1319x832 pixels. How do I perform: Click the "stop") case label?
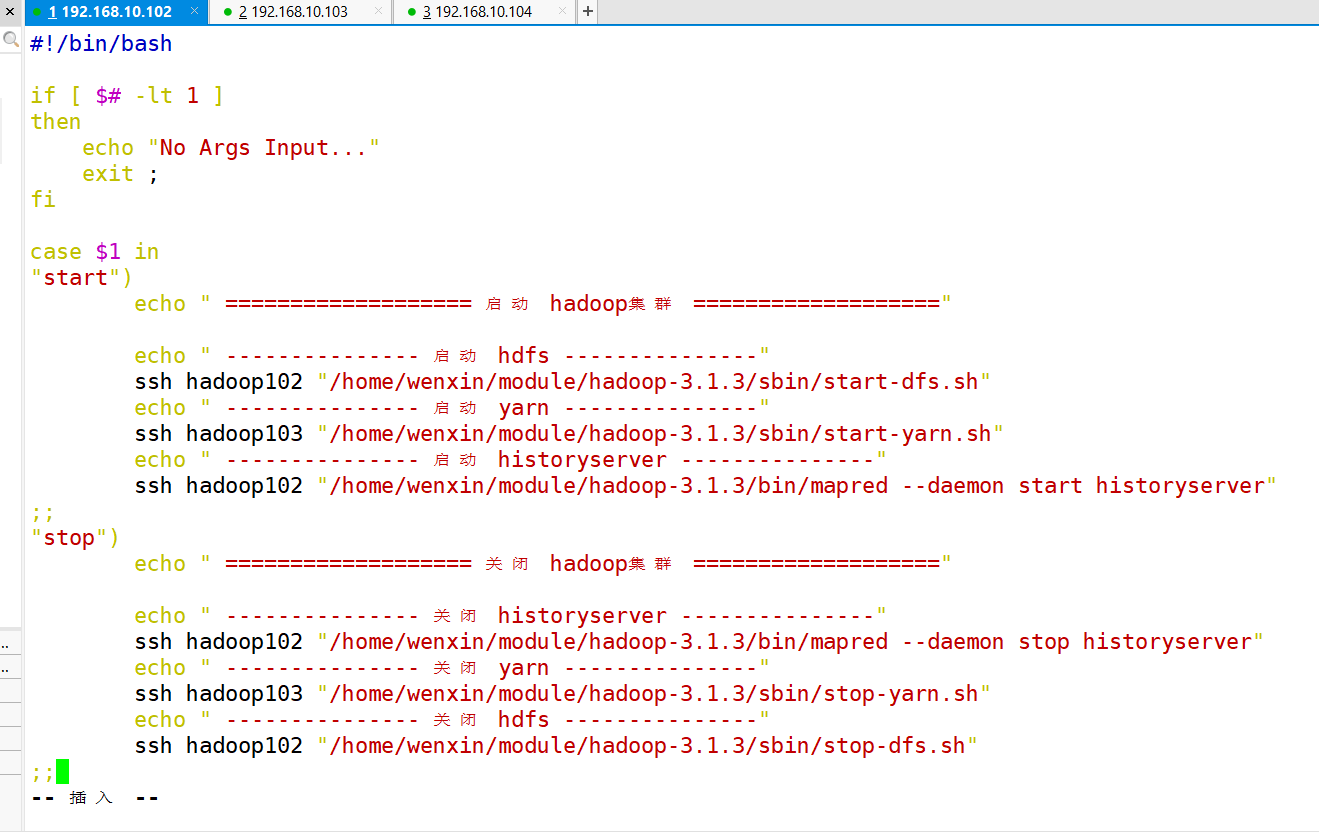[75, 538]
